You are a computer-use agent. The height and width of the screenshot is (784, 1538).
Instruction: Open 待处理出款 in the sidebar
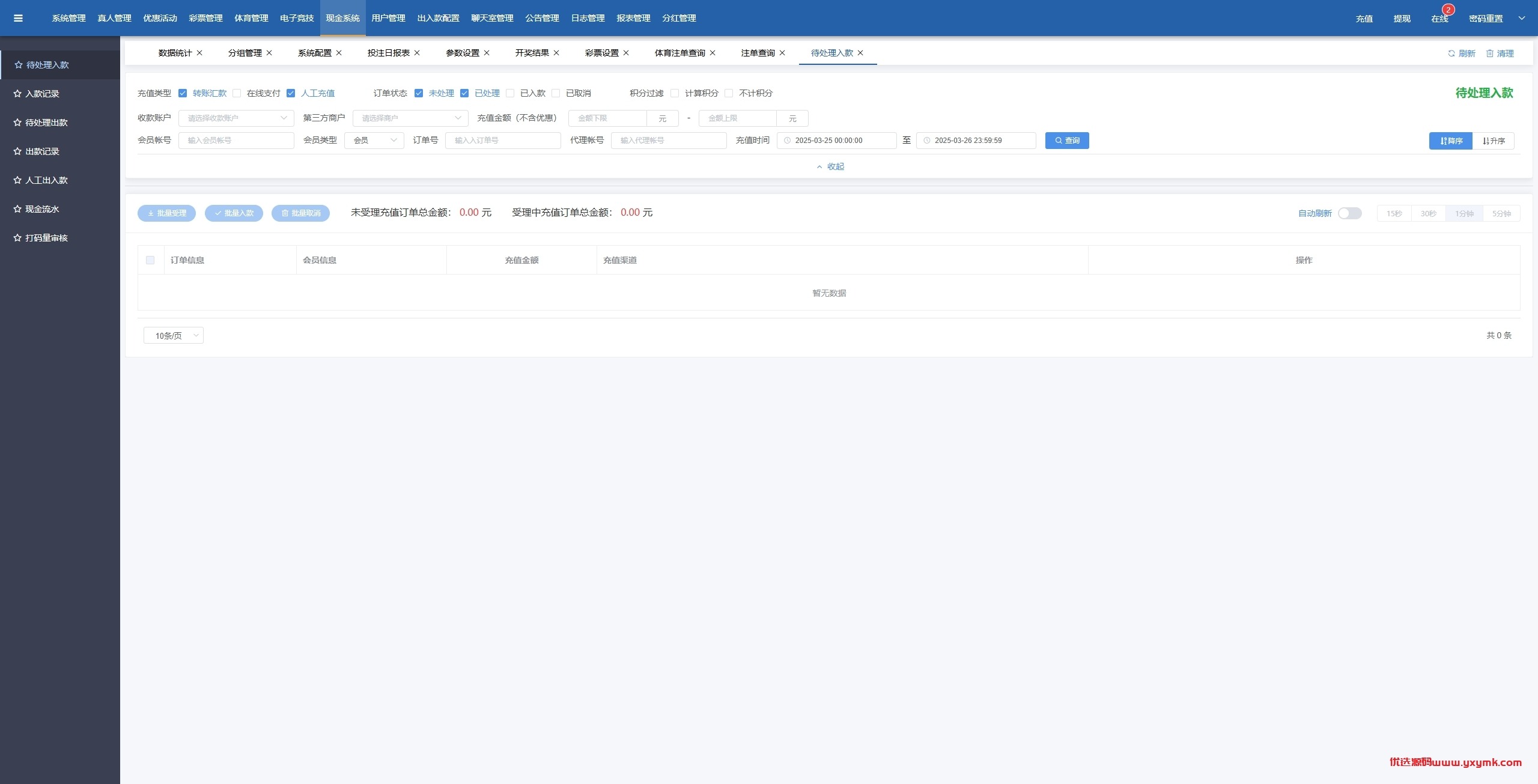60,123
